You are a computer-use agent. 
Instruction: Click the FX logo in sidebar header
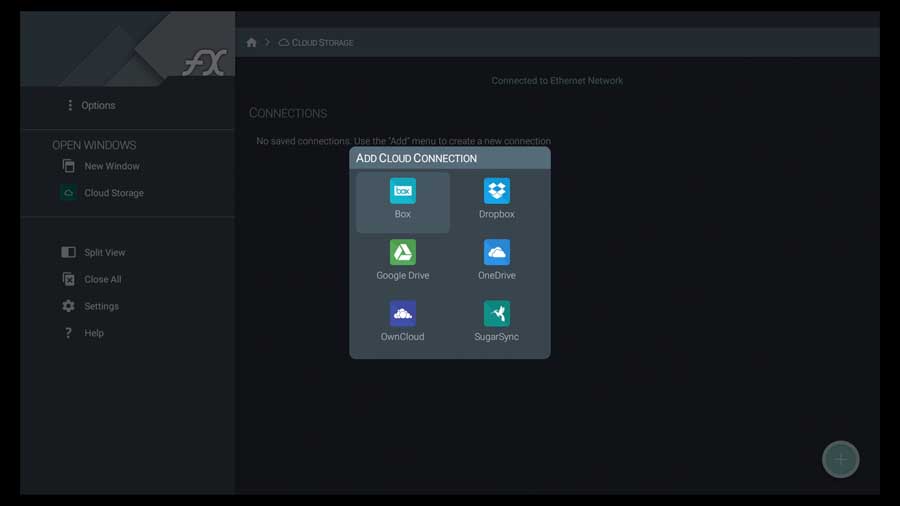[x=205, y=63]
